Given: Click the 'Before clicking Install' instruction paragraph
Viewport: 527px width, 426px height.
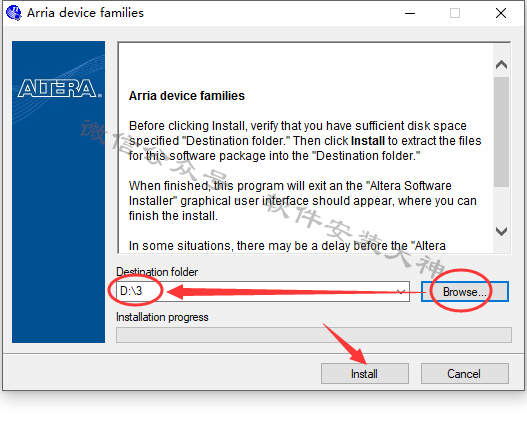Looking at the screenshot, I should click(x=305, y=141).
